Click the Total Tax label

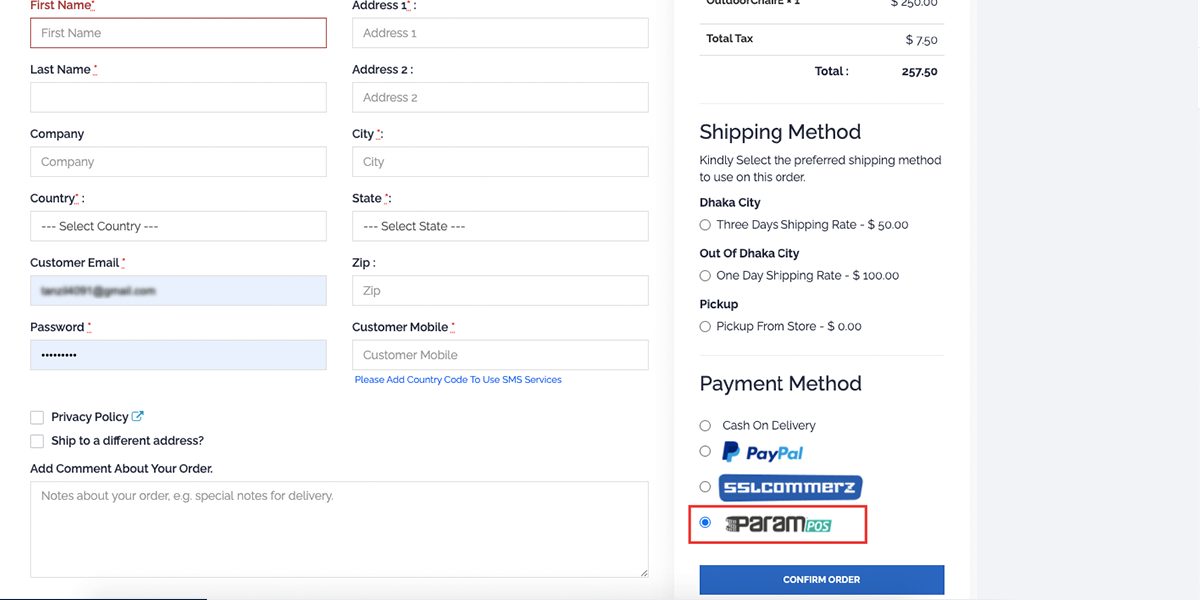tap(730, 39)
